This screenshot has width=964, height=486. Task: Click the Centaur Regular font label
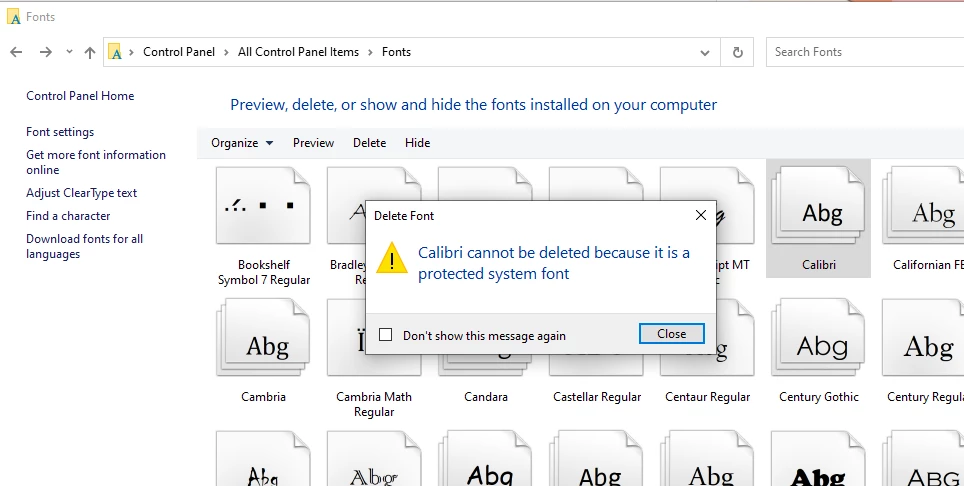tap(708, 397)
